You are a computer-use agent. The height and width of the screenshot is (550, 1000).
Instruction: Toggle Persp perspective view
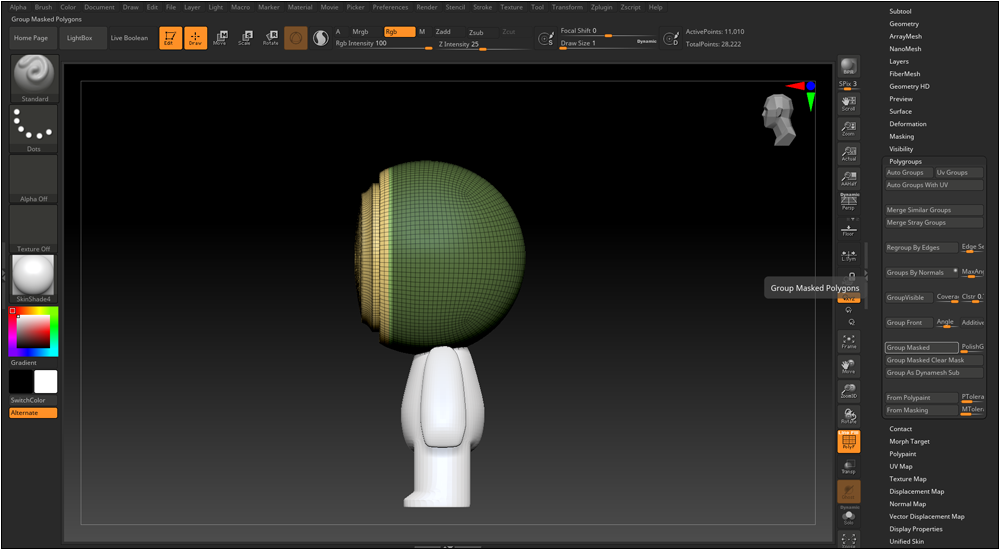tap(848, 203)
